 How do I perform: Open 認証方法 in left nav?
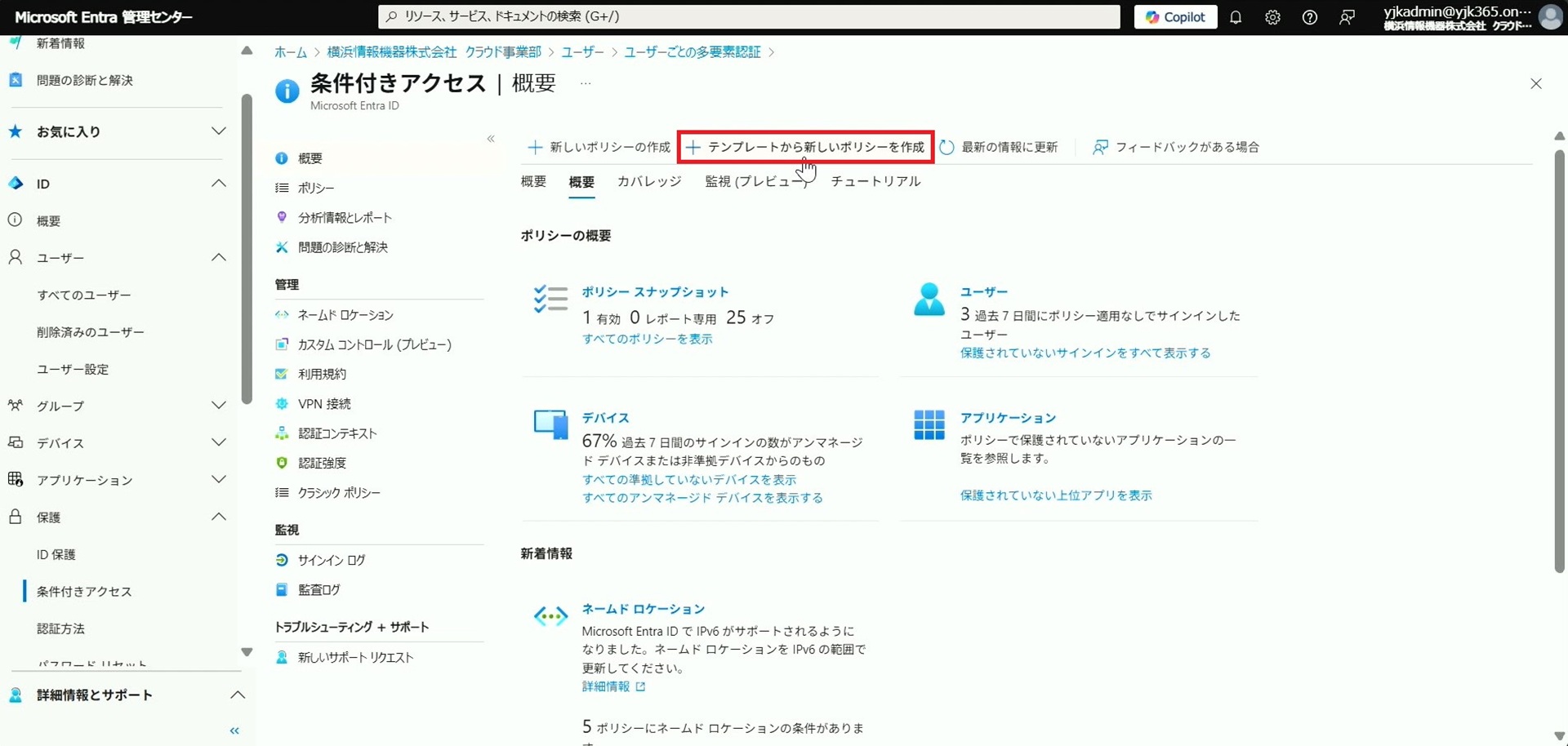click(x=60, y=628)
